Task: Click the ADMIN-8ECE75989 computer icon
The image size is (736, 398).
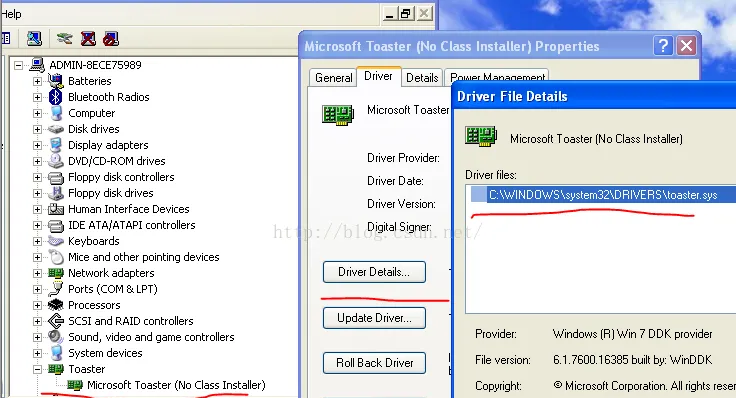Action: coord(37,65)
